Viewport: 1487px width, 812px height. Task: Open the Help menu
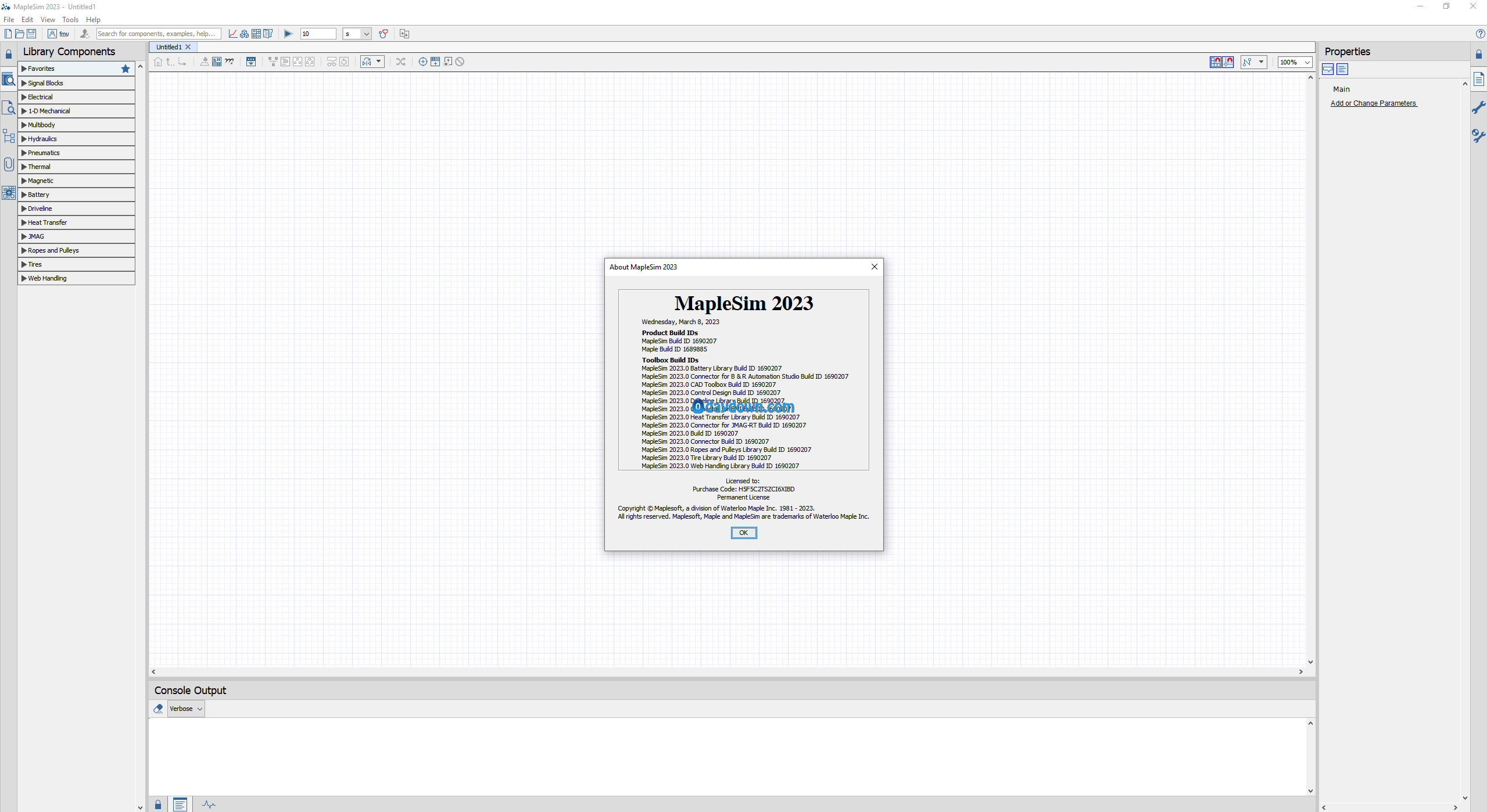(93, 20)
